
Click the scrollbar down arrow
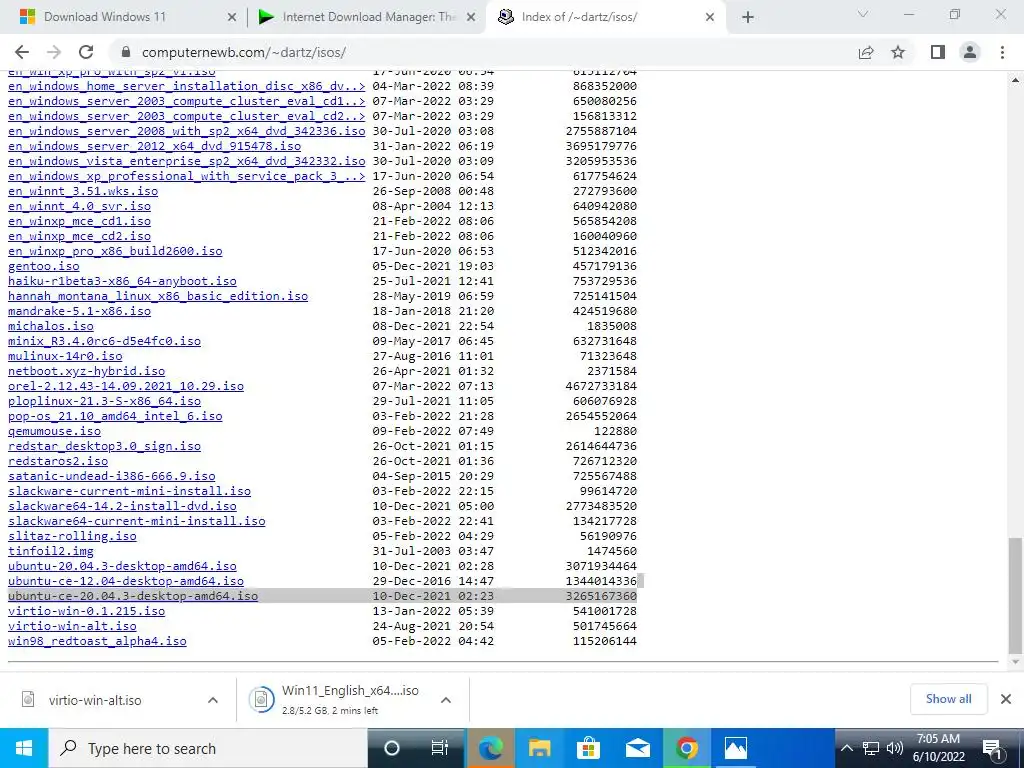click(x=1015, y=662)
